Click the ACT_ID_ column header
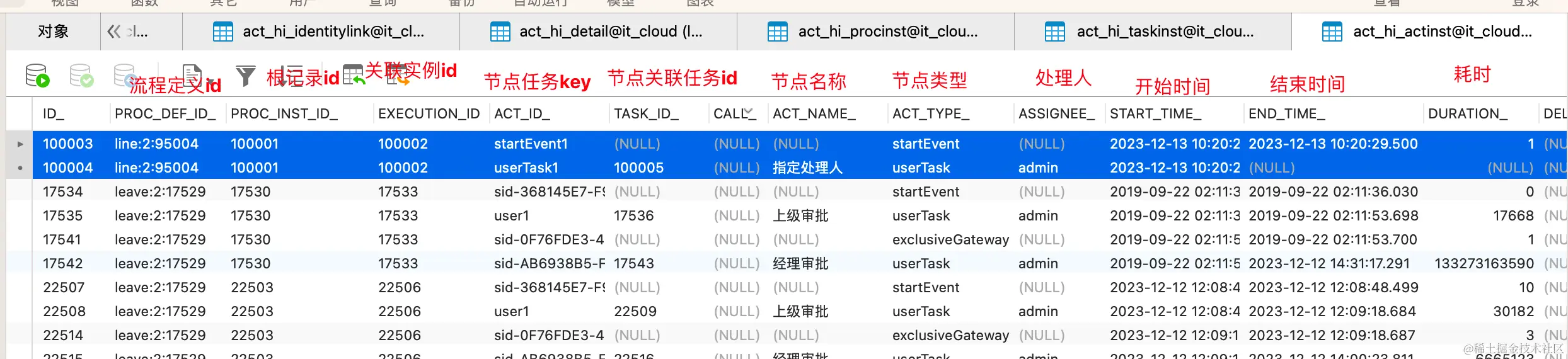 550,114
